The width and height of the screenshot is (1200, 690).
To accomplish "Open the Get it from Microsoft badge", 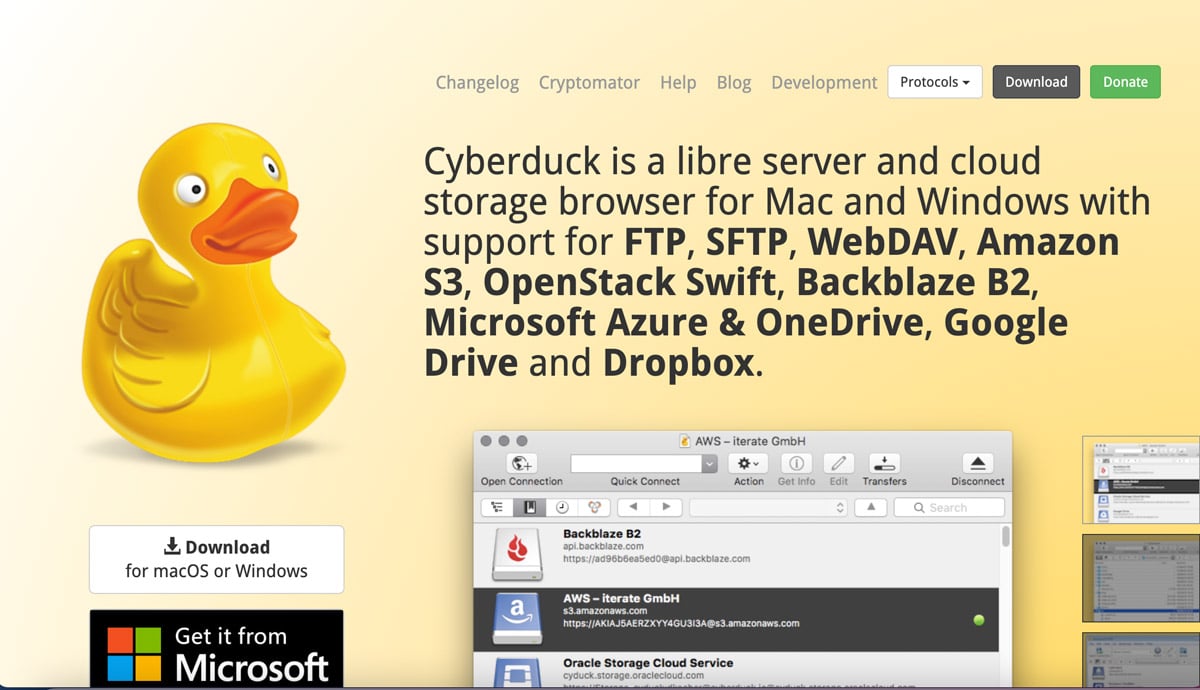I will [x=216, y=649].
